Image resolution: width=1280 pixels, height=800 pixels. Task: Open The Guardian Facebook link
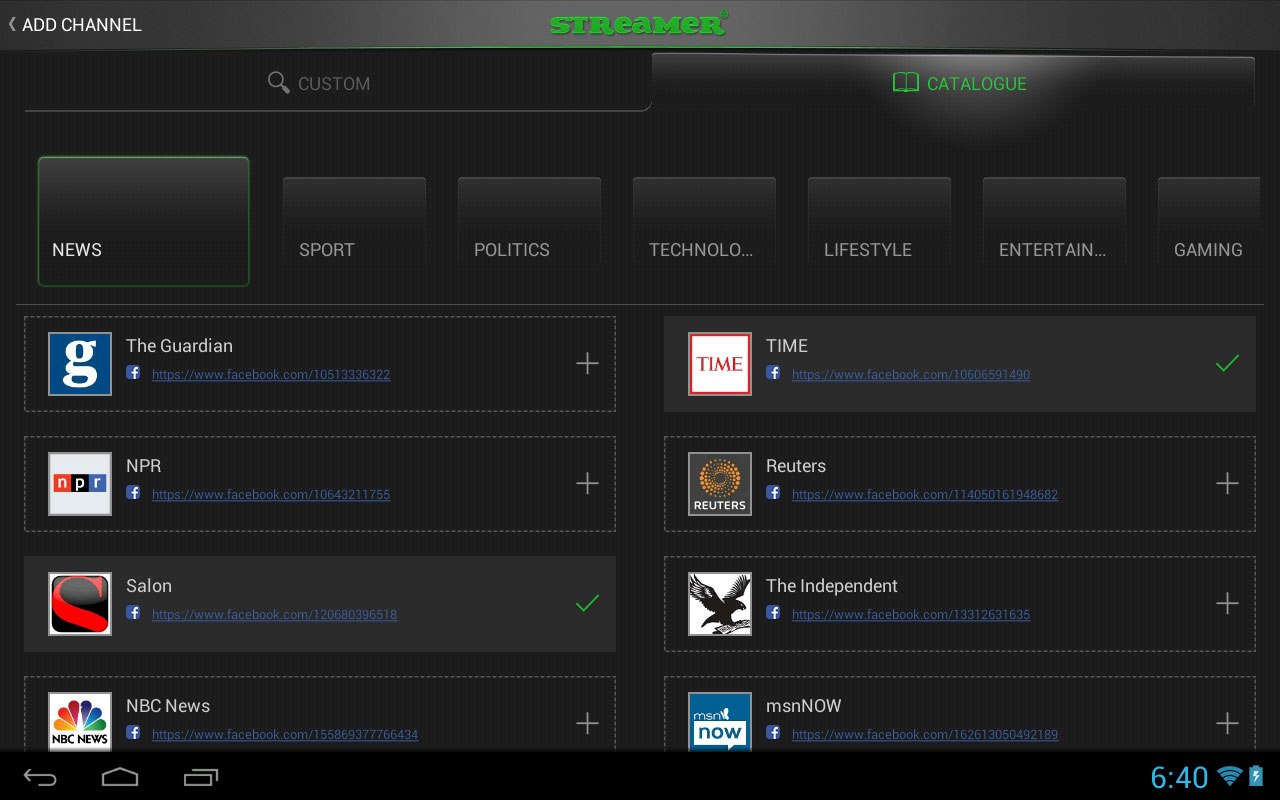pyautogui.click(x=271, y=375)
